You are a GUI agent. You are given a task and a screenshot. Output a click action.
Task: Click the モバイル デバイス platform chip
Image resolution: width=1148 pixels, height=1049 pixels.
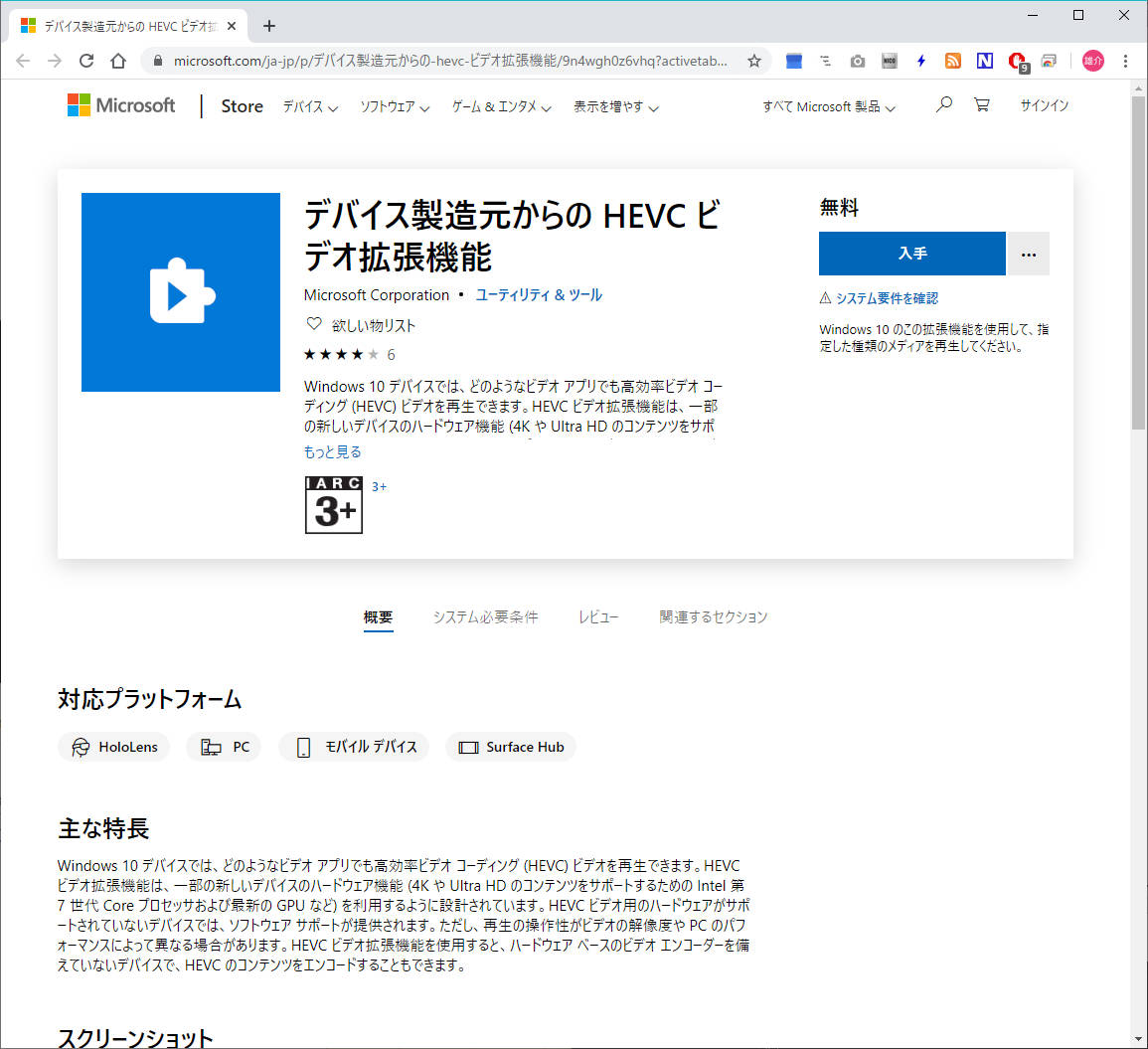[355, 747]
